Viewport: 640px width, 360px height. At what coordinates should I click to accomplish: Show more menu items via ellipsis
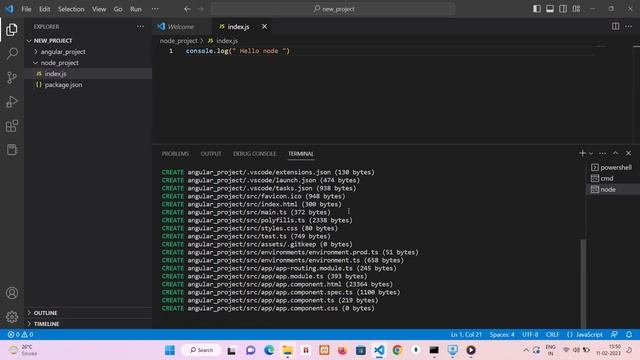click(155, 9)
